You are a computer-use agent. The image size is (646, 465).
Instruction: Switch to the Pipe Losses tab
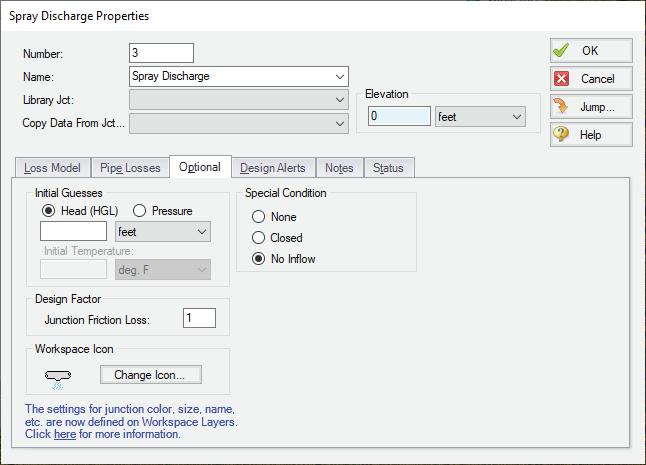[x=131, y=168]
